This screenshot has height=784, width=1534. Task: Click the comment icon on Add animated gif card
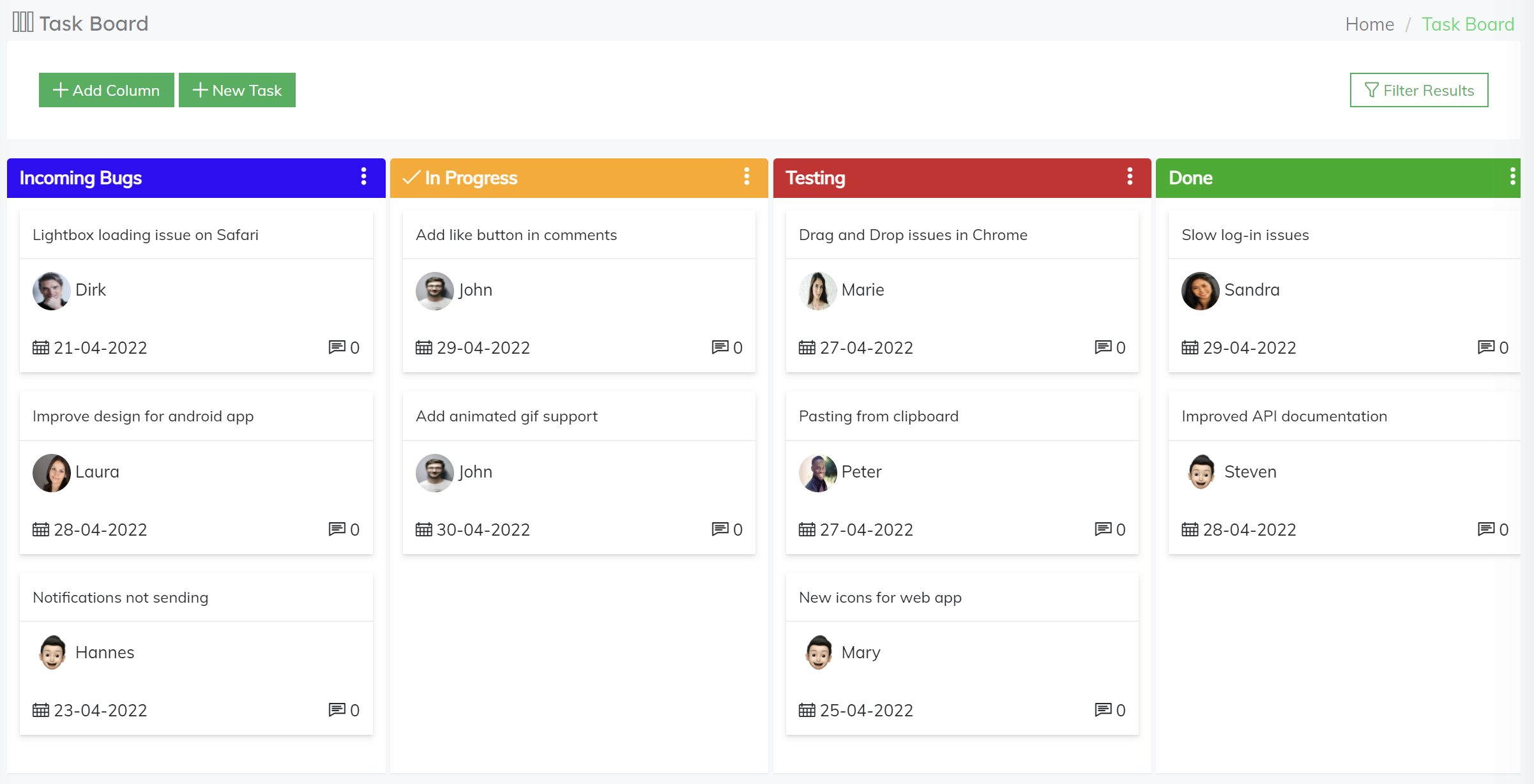point(720,529)
